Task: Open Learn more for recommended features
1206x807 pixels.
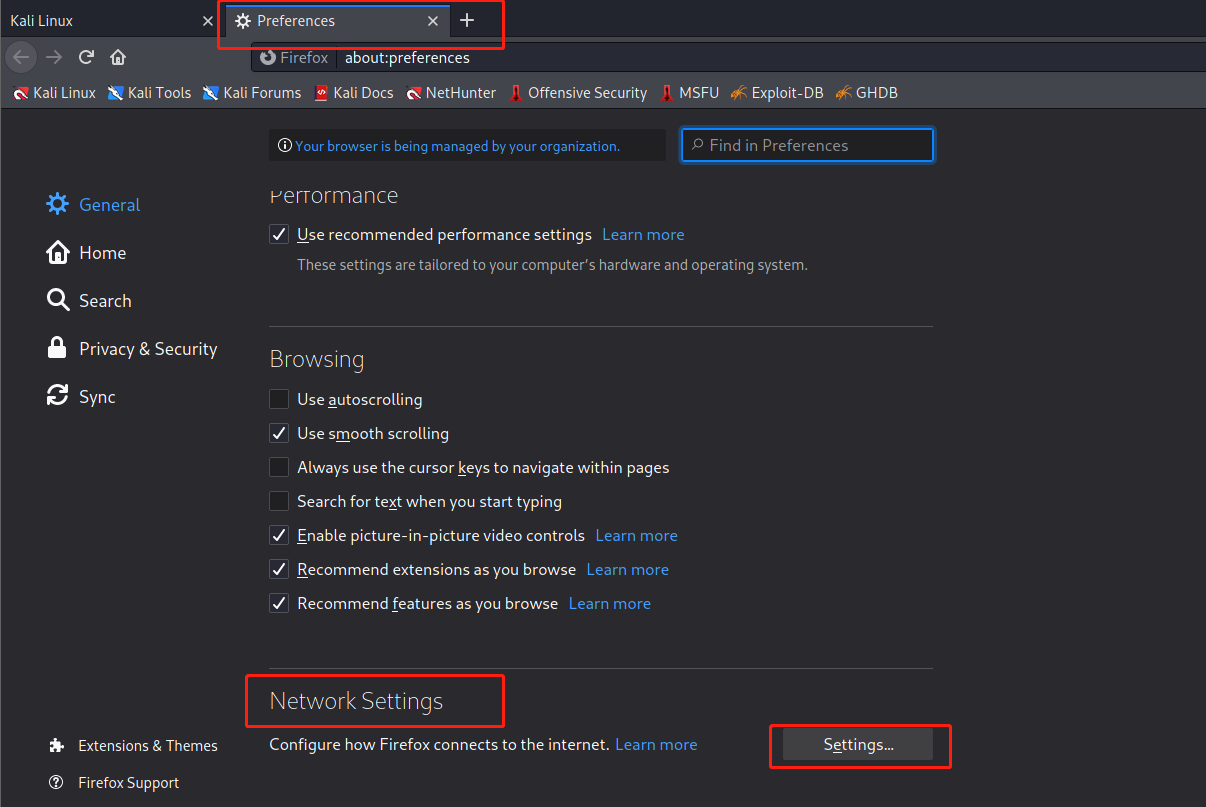Action: [609, 604]
